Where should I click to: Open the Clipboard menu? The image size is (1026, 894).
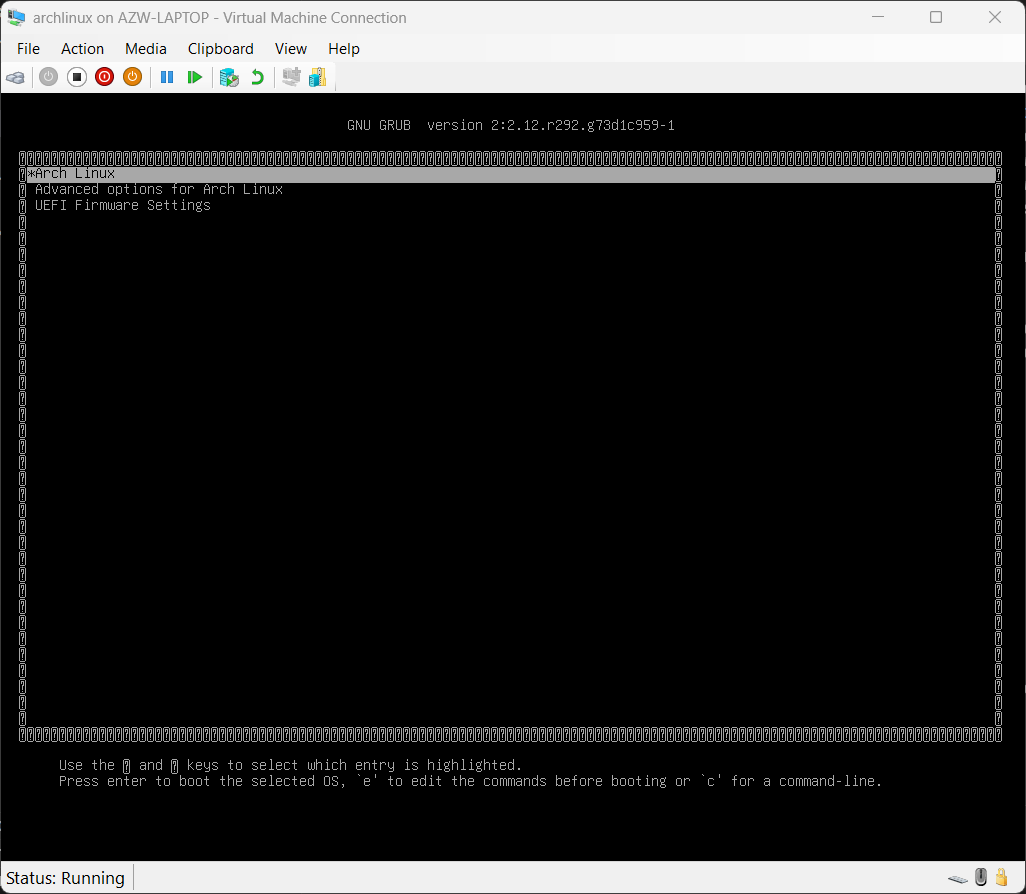[220, 48]
